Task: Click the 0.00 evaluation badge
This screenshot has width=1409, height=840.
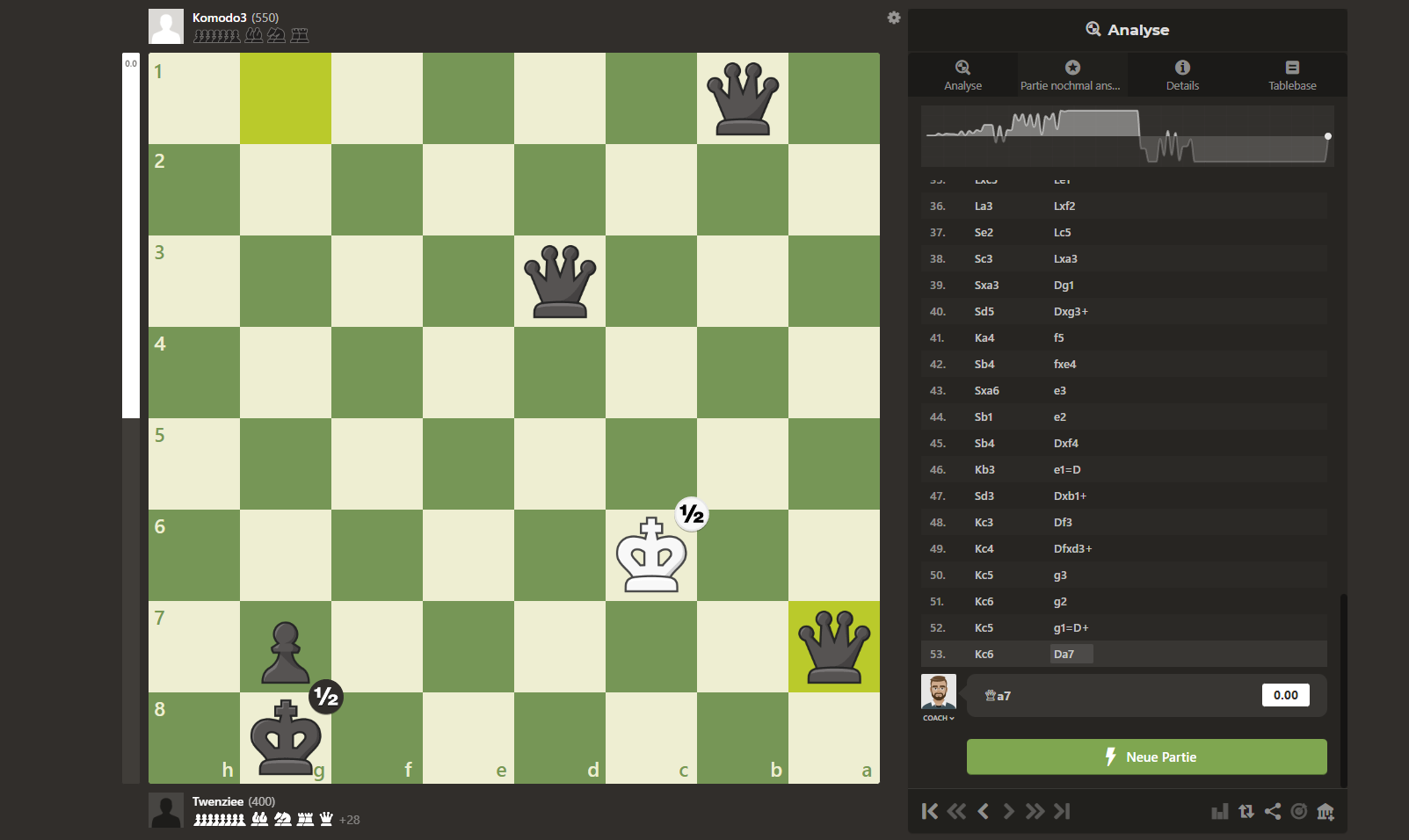Action: (1285, 695)
